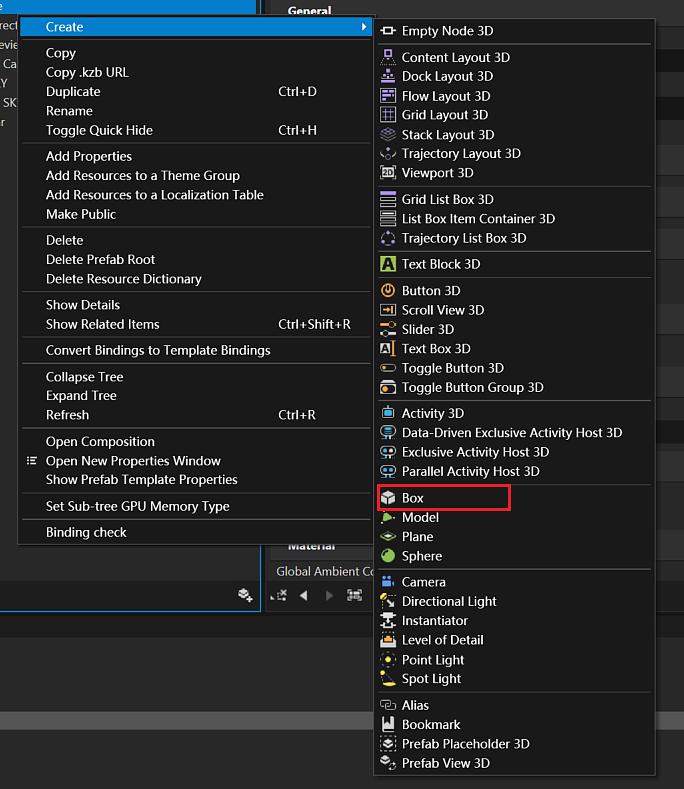Image resolution: width=684 pixels, height=789 pixels.
Task: Click the Empty Node 3D icon
Action: 388,31
